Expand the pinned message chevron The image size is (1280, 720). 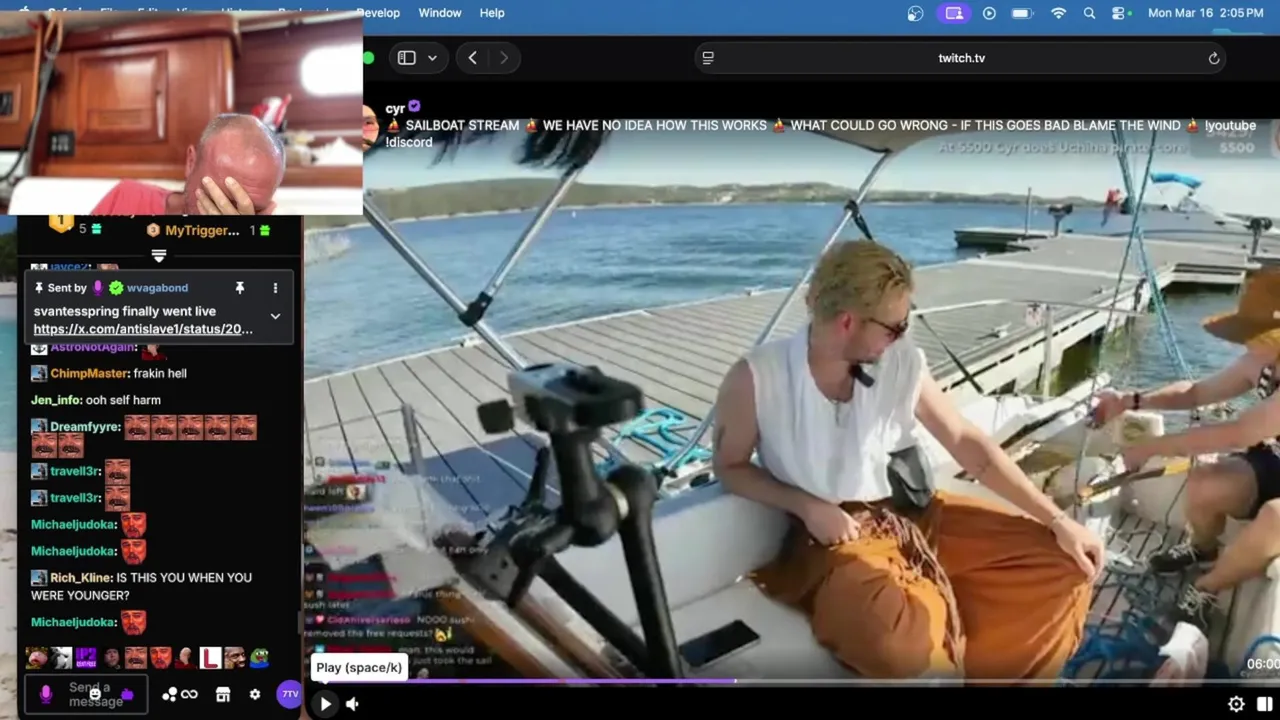275,317
